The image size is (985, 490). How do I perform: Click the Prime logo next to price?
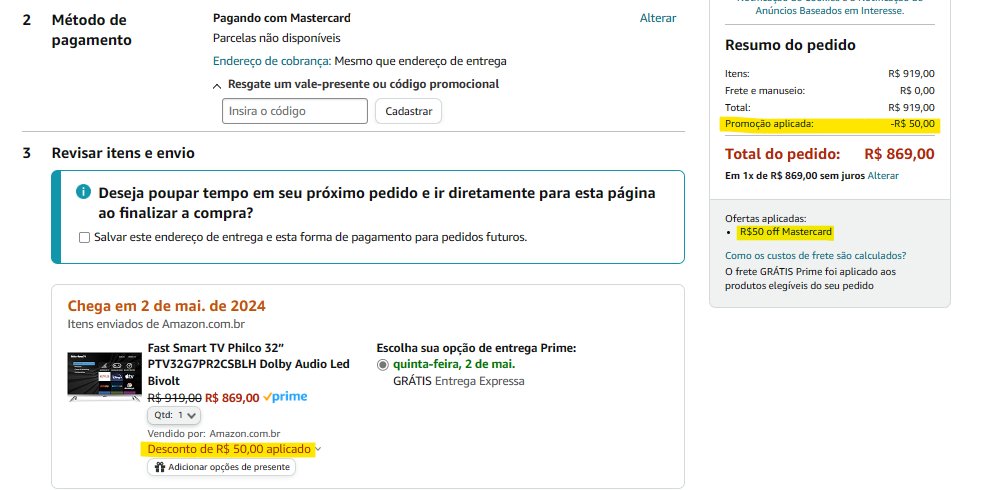click(285, 397)
